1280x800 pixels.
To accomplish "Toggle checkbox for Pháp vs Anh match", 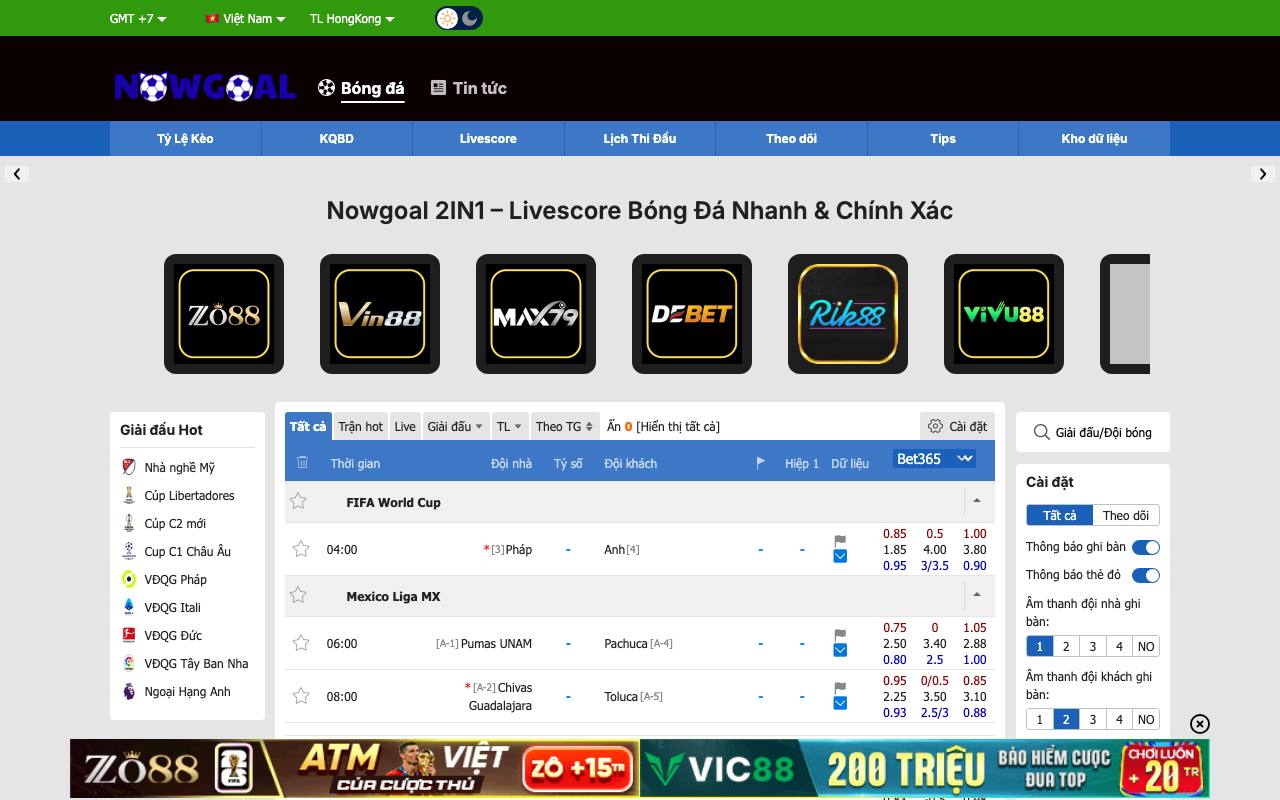I will coord(840,556).
